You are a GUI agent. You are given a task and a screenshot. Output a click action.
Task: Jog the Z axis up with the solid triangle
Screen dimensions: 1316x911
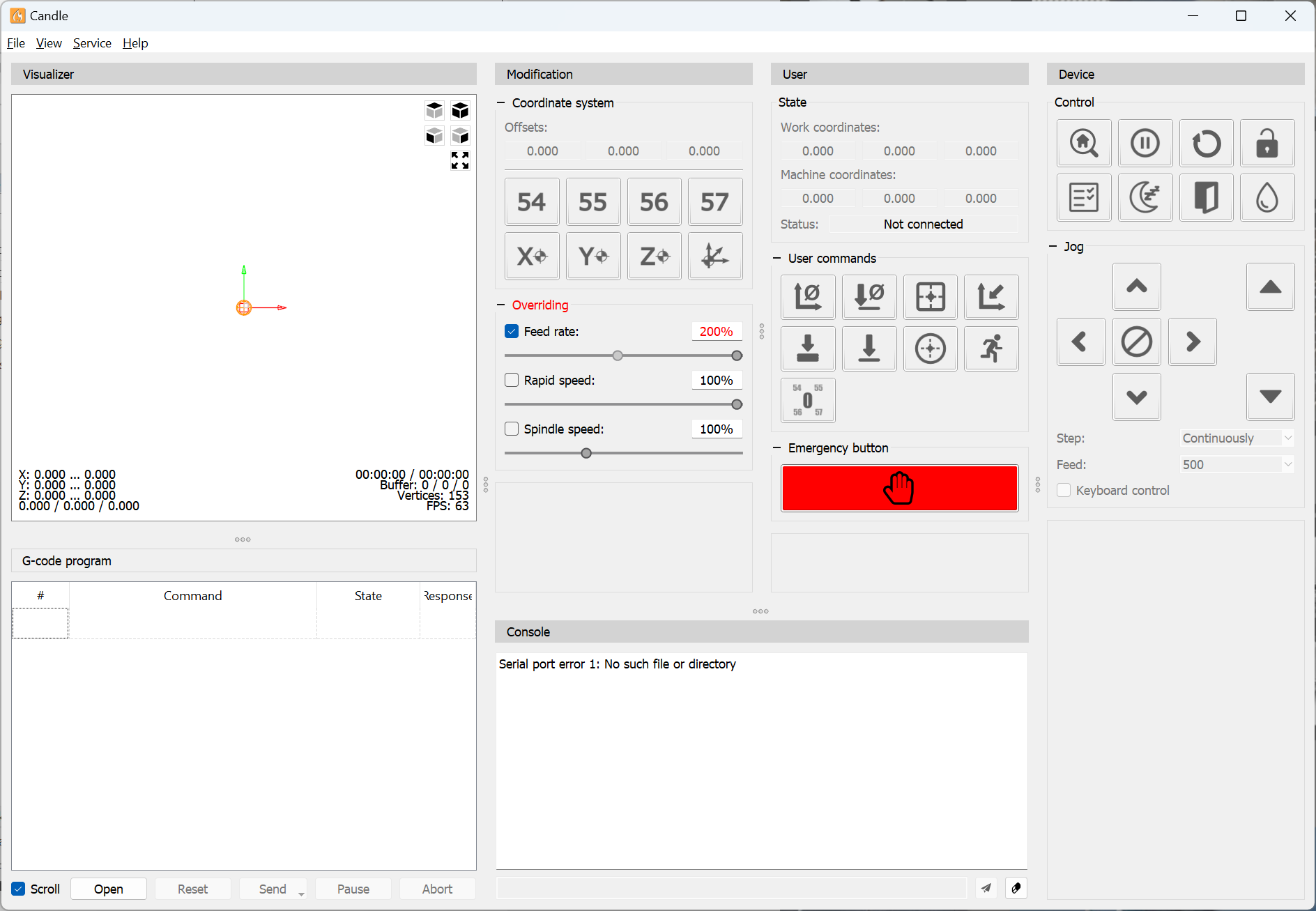[x=1270, y=286]
